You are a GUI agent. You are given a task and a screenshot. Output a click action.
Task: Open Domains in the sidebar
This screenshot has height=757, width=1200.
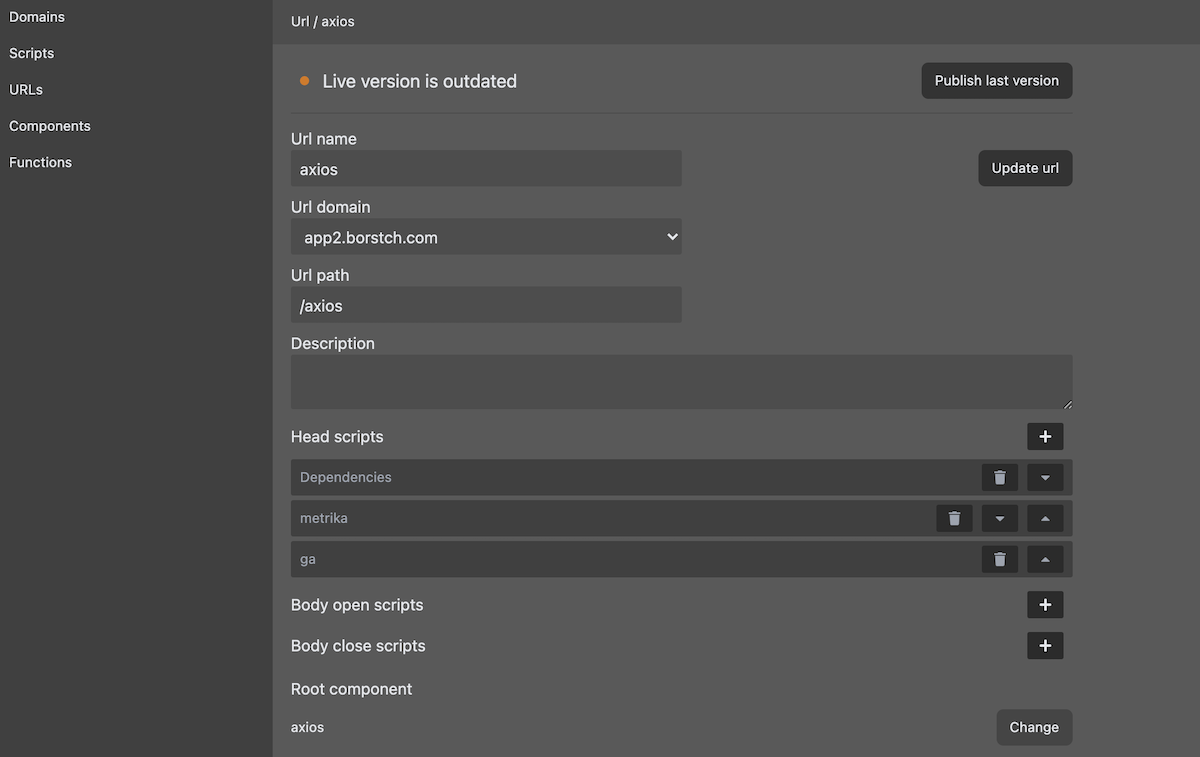[37, 17]
